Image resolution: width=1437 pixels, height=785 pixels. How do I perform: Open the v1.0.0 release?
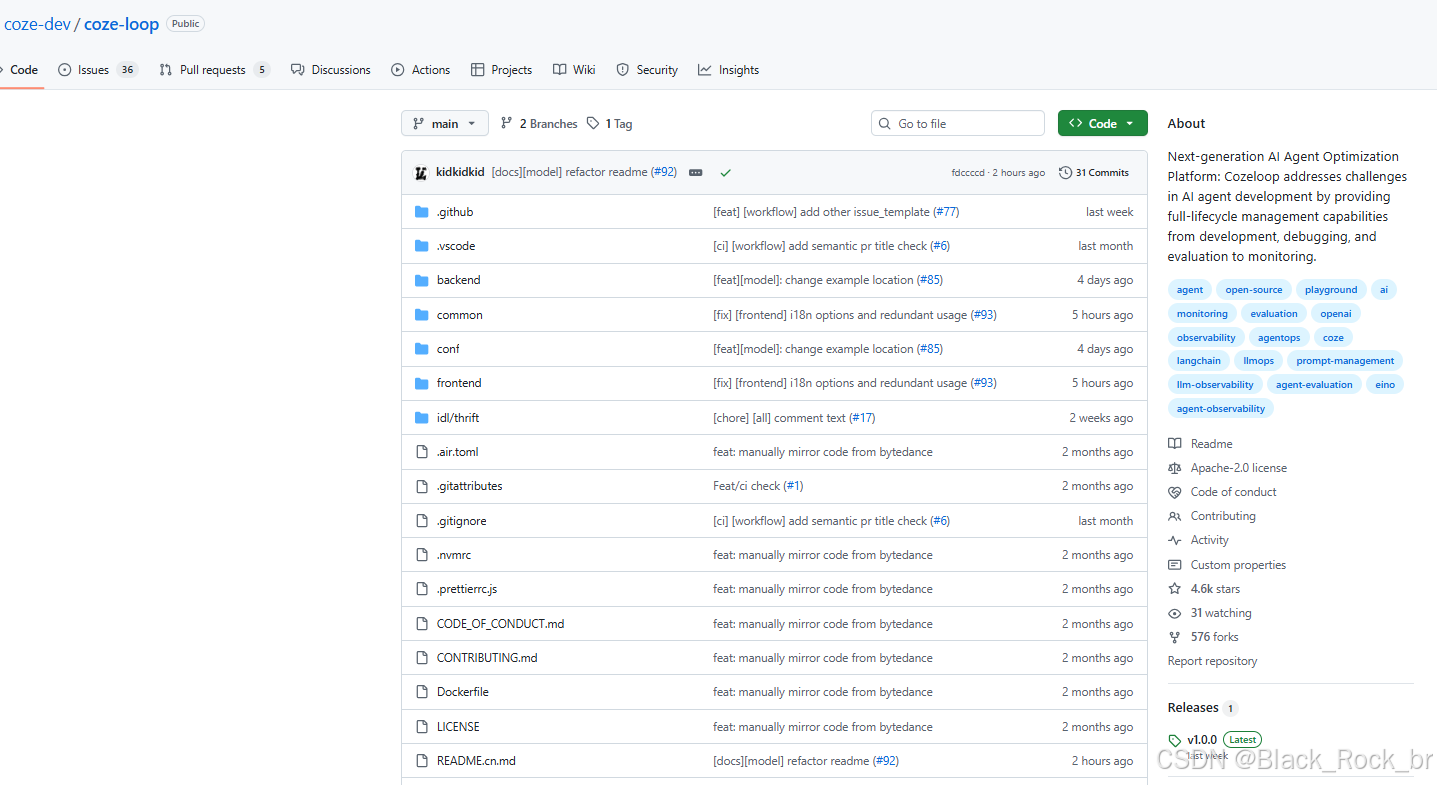pyautogui.click(x=1202, y=740)
